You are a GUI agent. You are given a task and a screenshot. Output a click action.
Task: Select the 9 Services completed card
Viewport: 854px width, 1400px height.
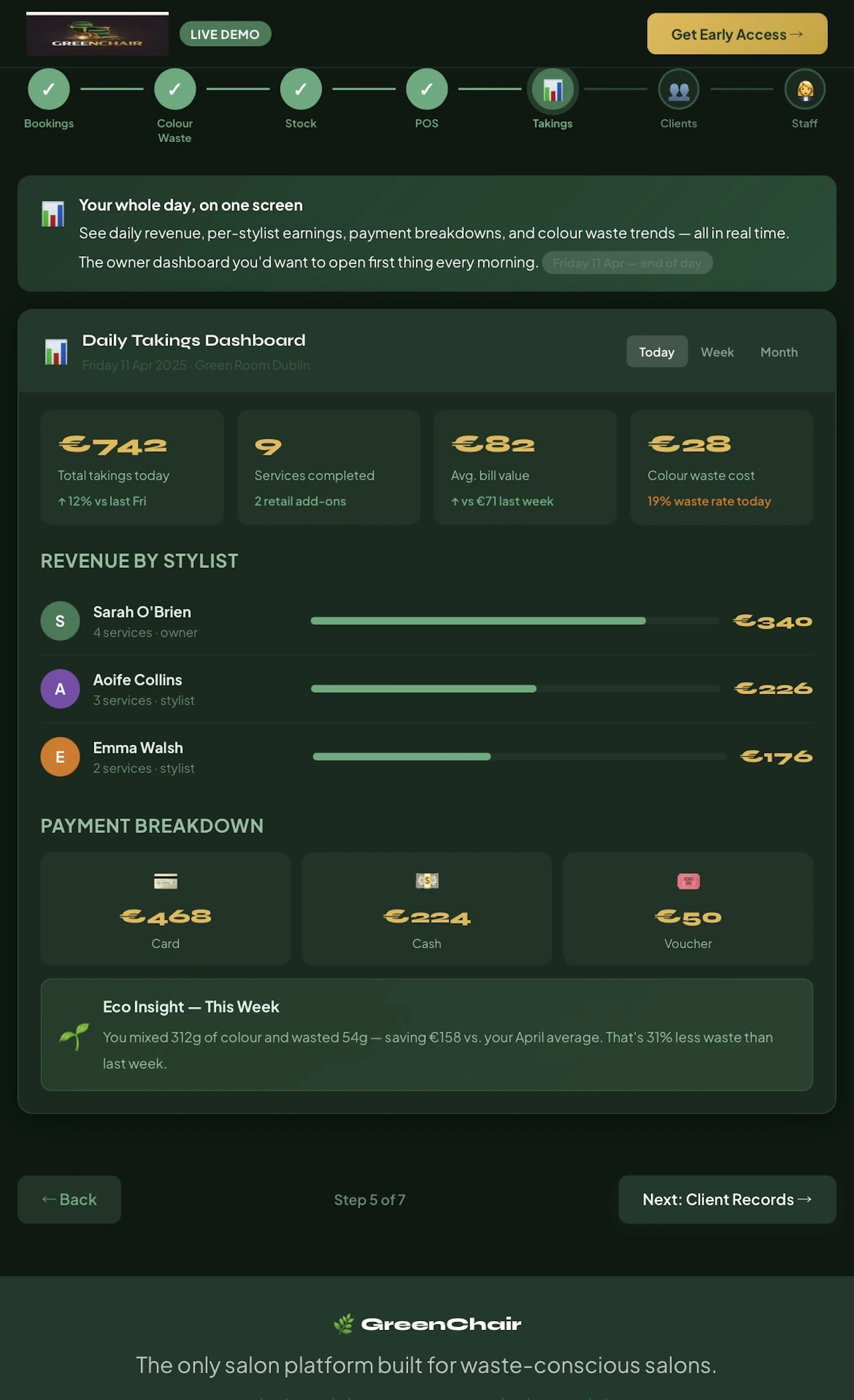(x=329, y=468)
